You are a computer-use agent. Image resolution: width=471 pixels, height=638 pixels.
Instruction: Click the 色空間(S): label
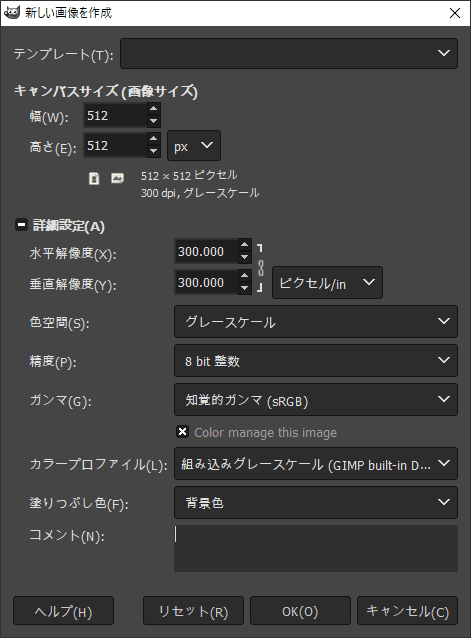click(59, 323)
